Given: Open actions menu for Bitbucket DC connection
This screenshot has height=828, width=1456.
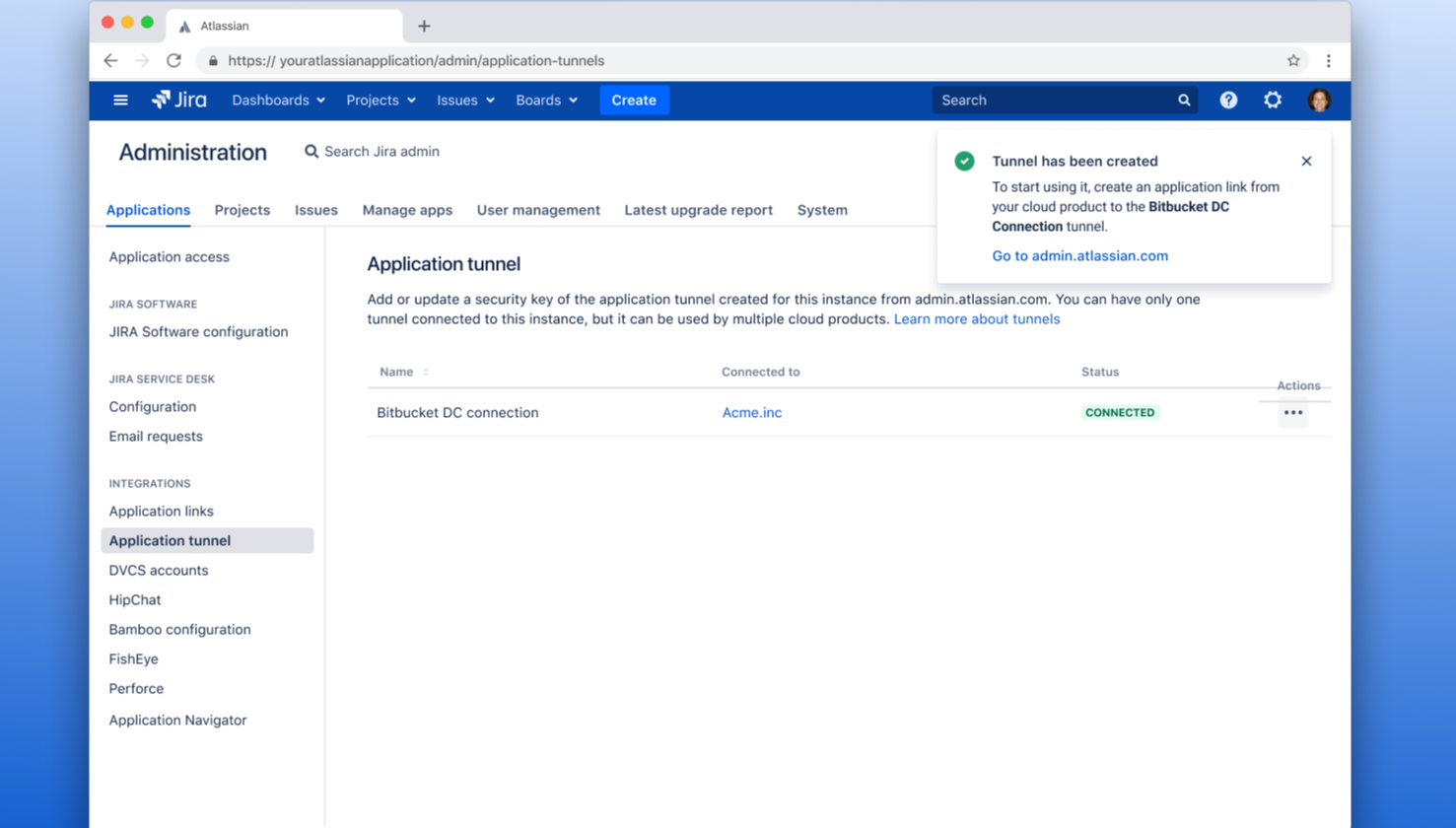Looking at the screenshot, I should [1293, 413].
